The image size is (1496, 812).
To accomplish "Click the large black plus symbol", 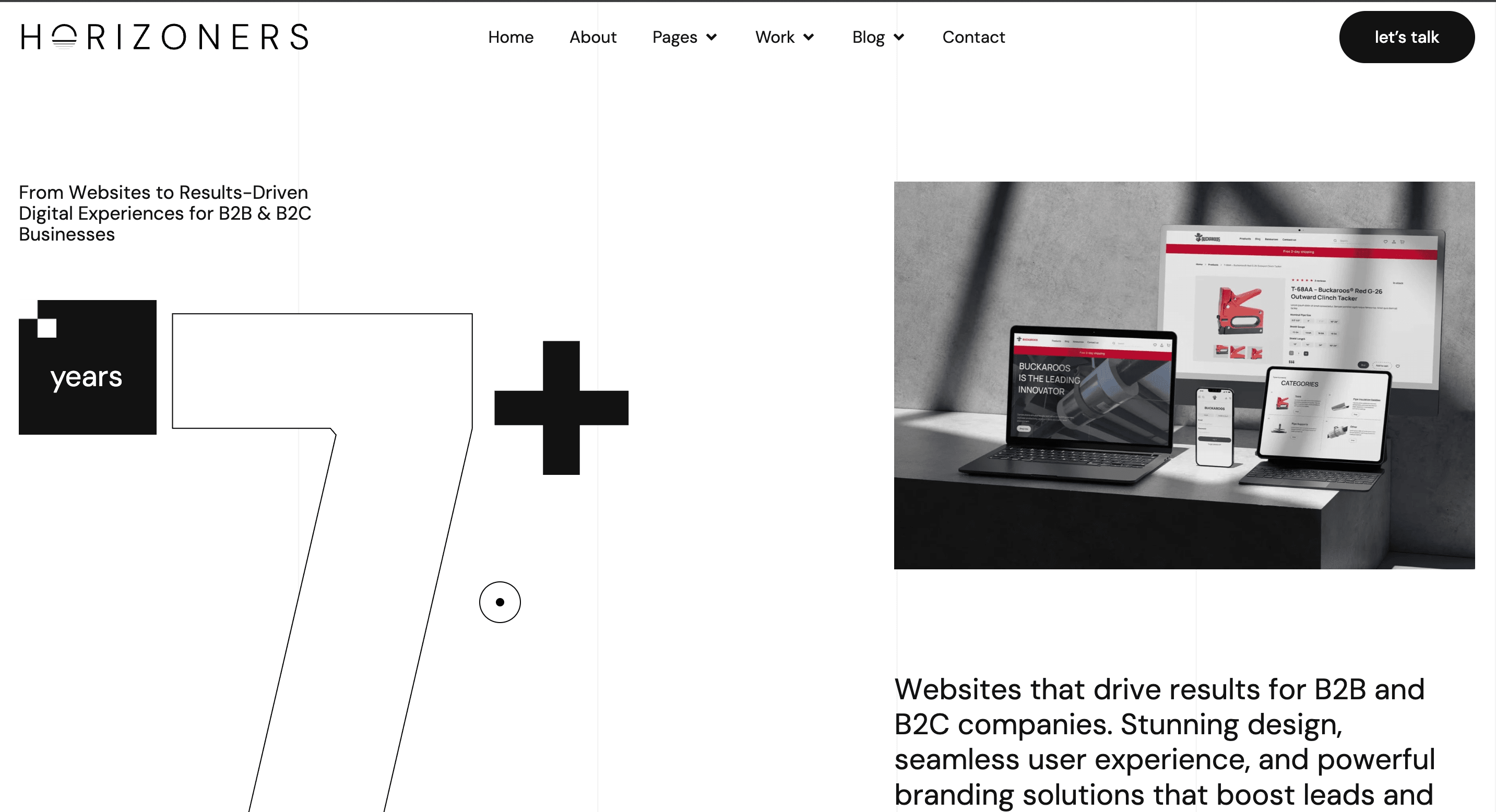I will [x=561, y=408].
